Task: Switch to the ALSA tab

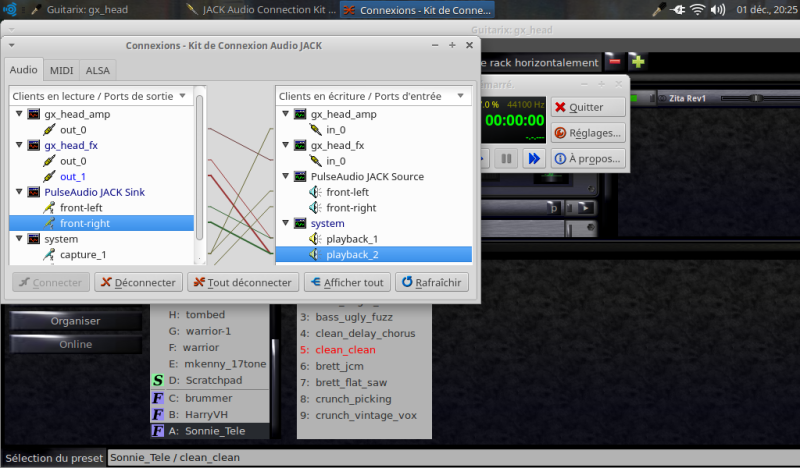Action: point(97,70)
